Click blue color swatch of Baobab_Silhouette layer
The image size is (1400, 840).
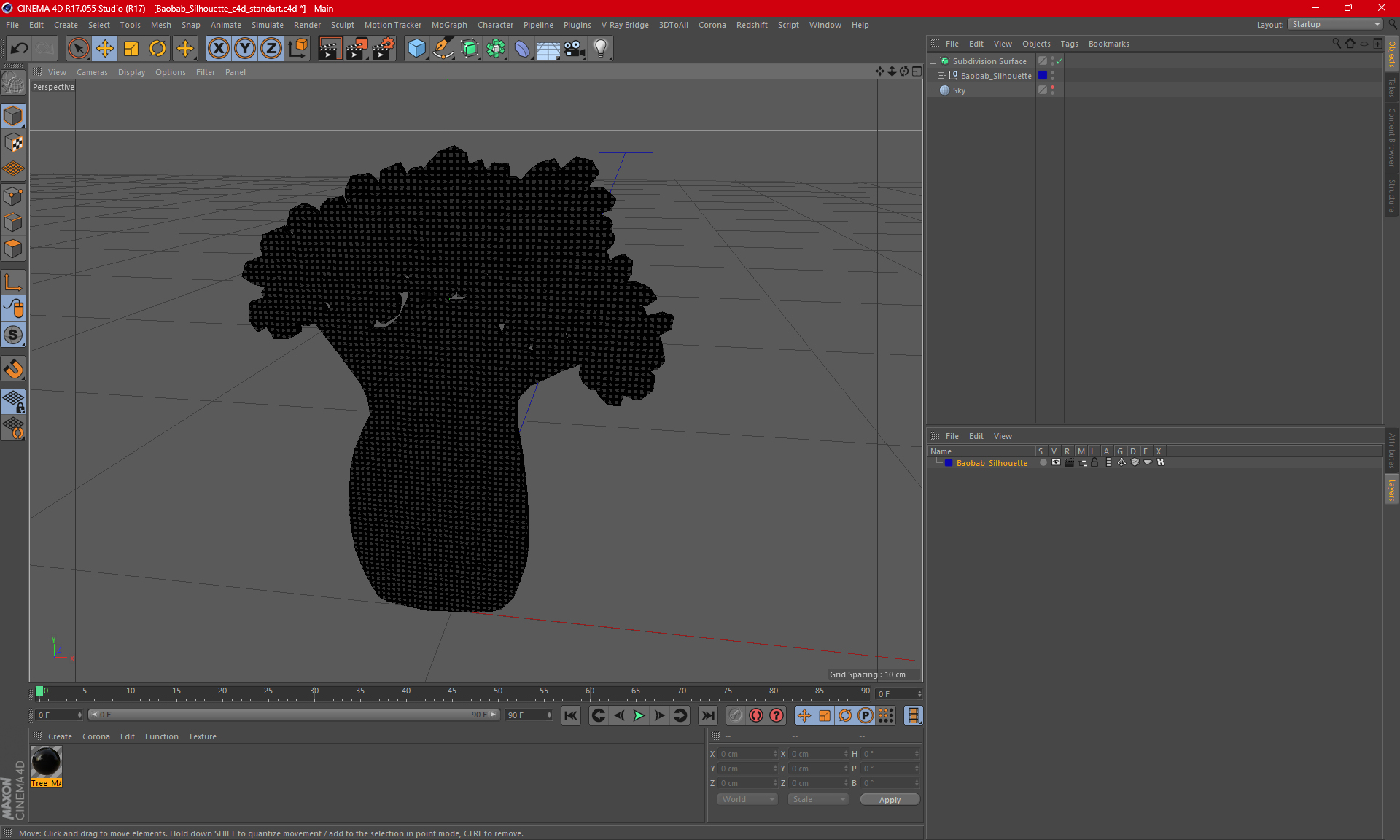pos(949,463)
